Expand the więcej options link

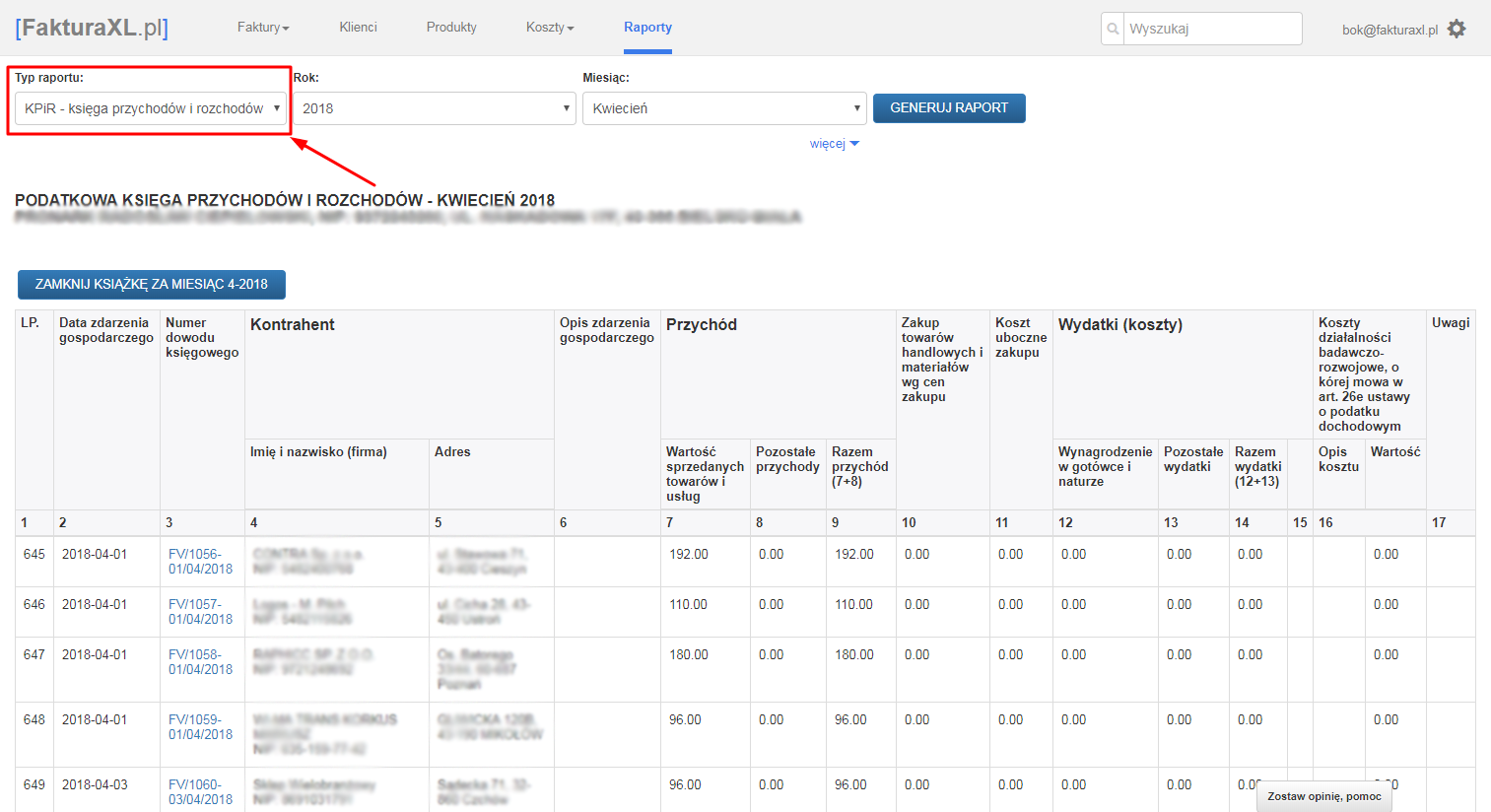[x=834, y=144]
